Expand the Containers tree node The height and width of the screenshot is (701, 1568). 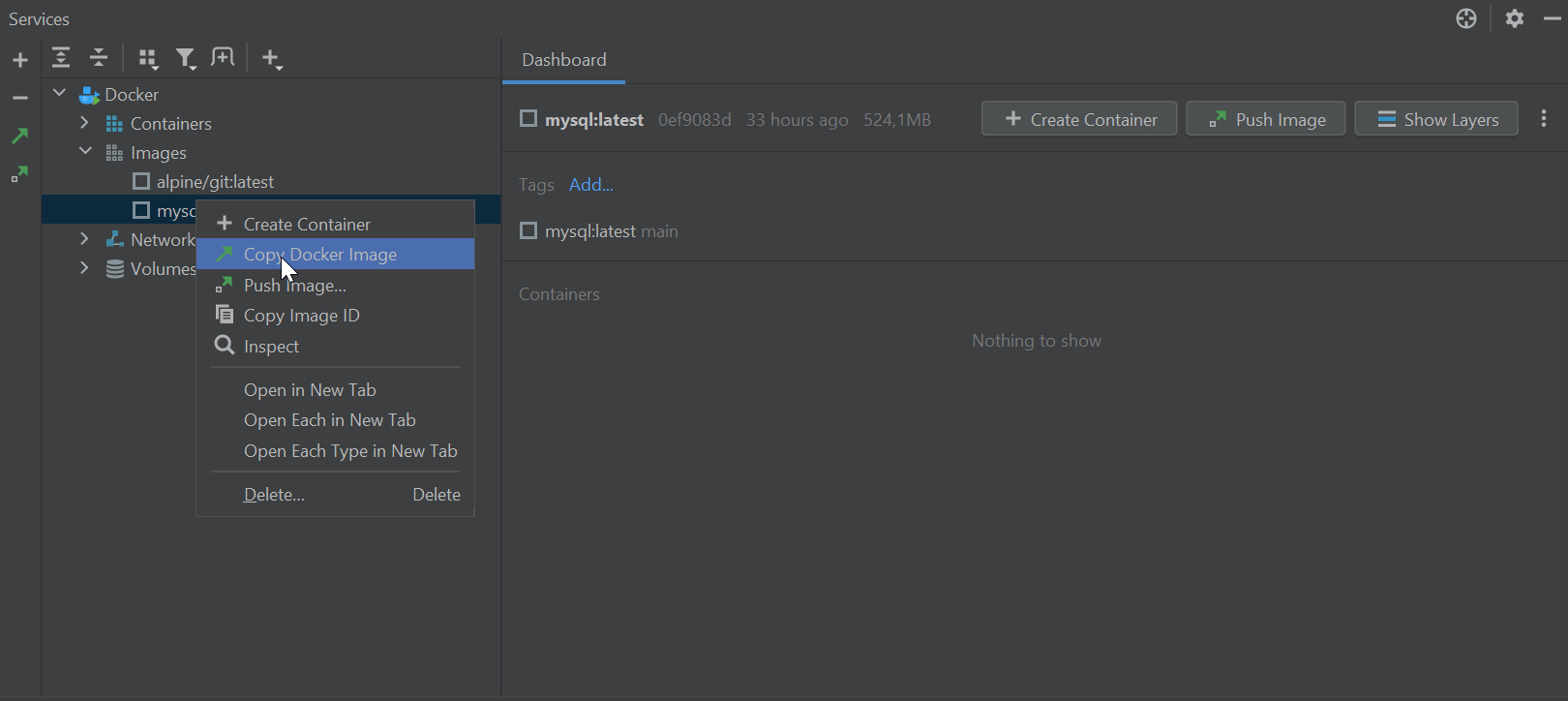84,123
